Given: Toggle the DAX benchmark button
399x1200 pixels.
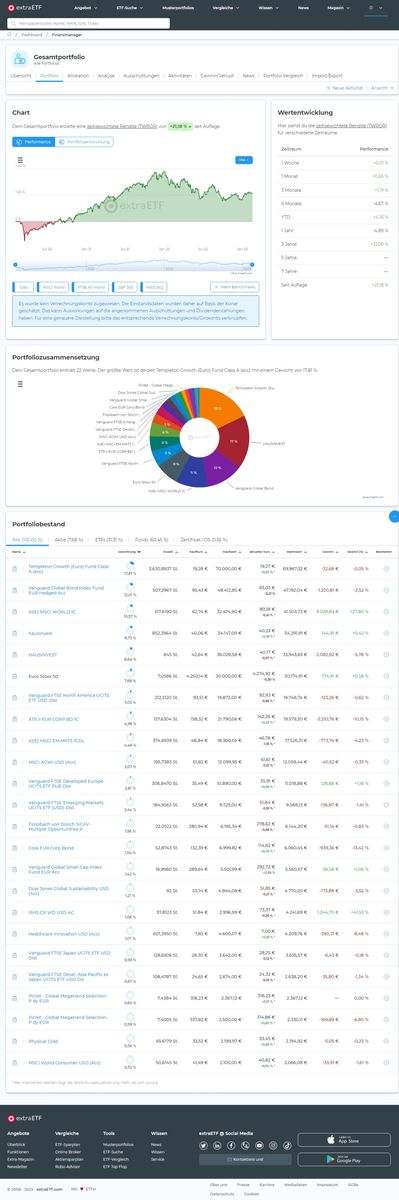Looking at the screenshot, I should (x=23, y=286).
